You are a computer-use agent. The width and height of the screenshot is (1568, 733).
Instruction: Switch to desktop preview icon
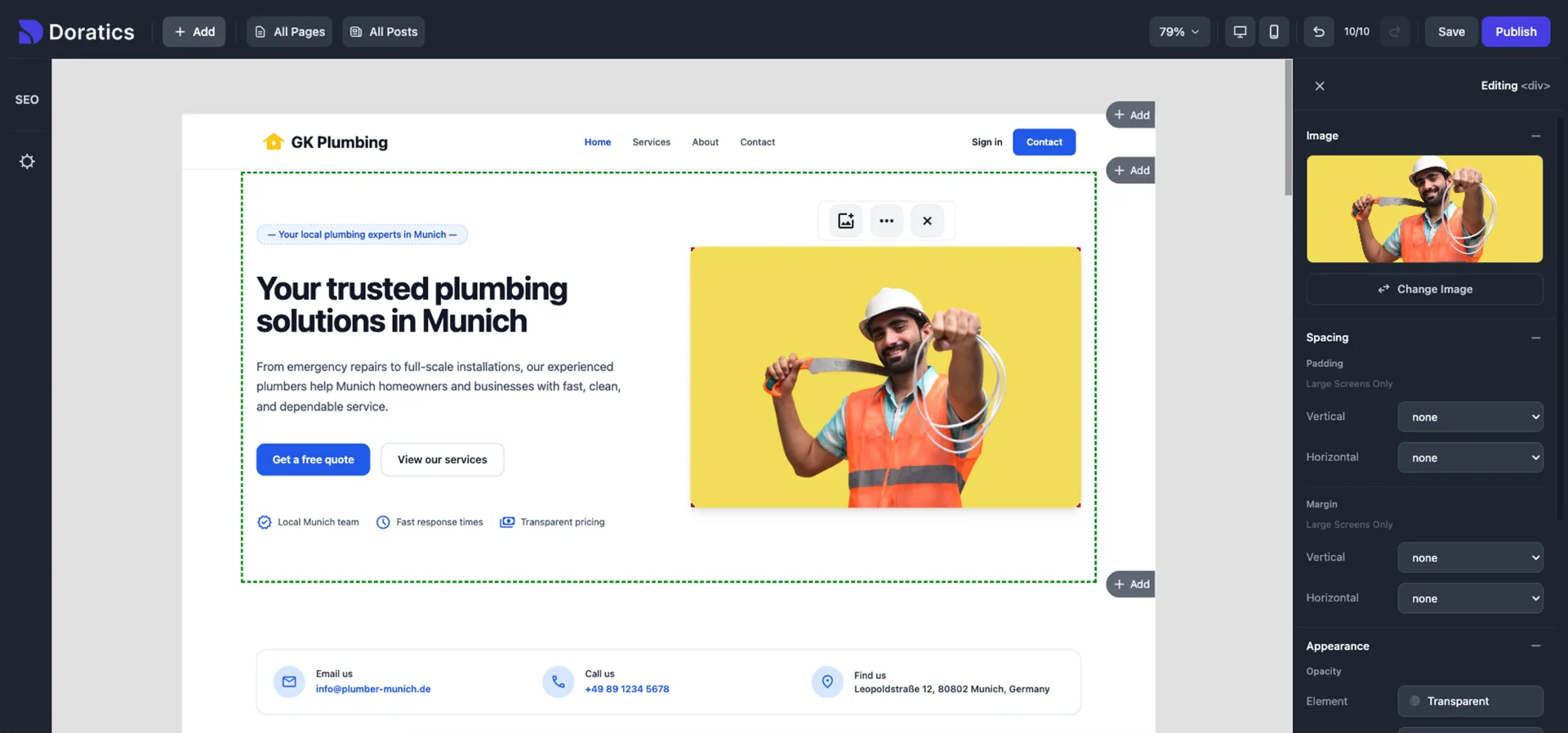pyautogui.click(x=1240, y=32)
